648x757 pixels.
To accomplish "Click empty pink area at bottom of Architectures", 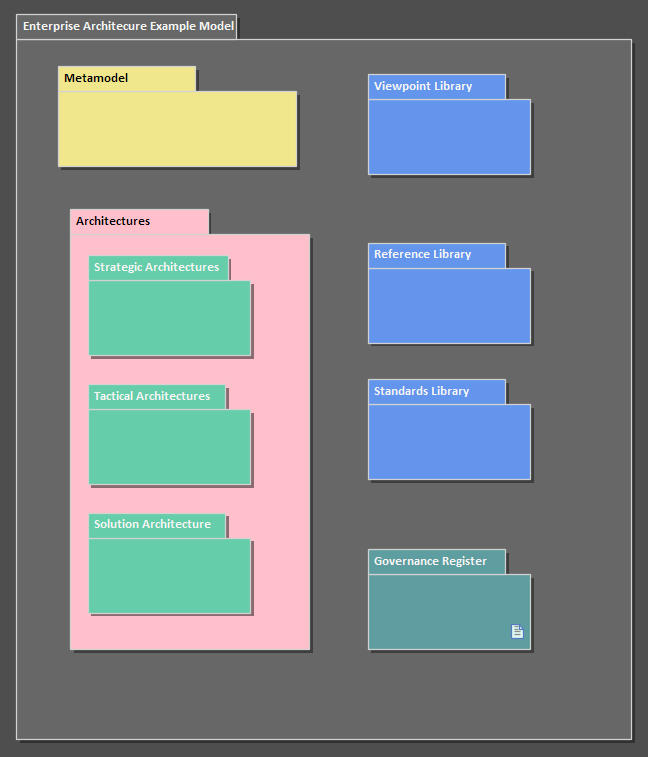I will 189,632.
